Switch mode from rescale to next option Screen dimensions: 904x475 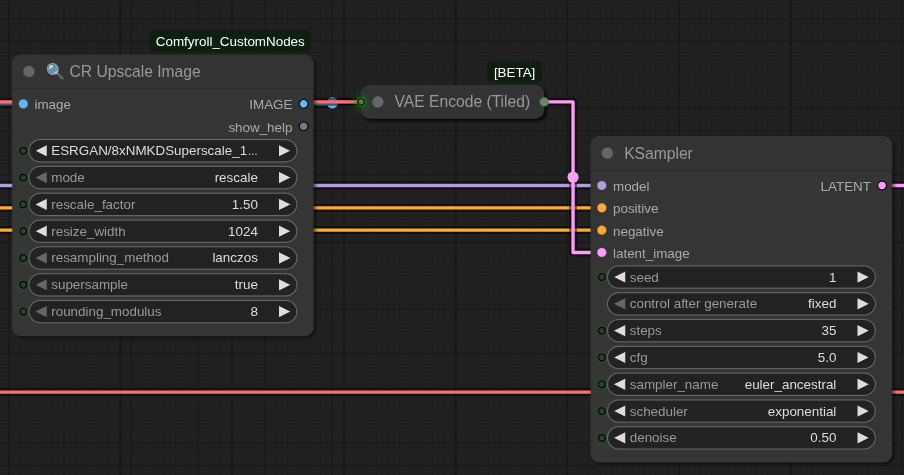coord(284,178)
